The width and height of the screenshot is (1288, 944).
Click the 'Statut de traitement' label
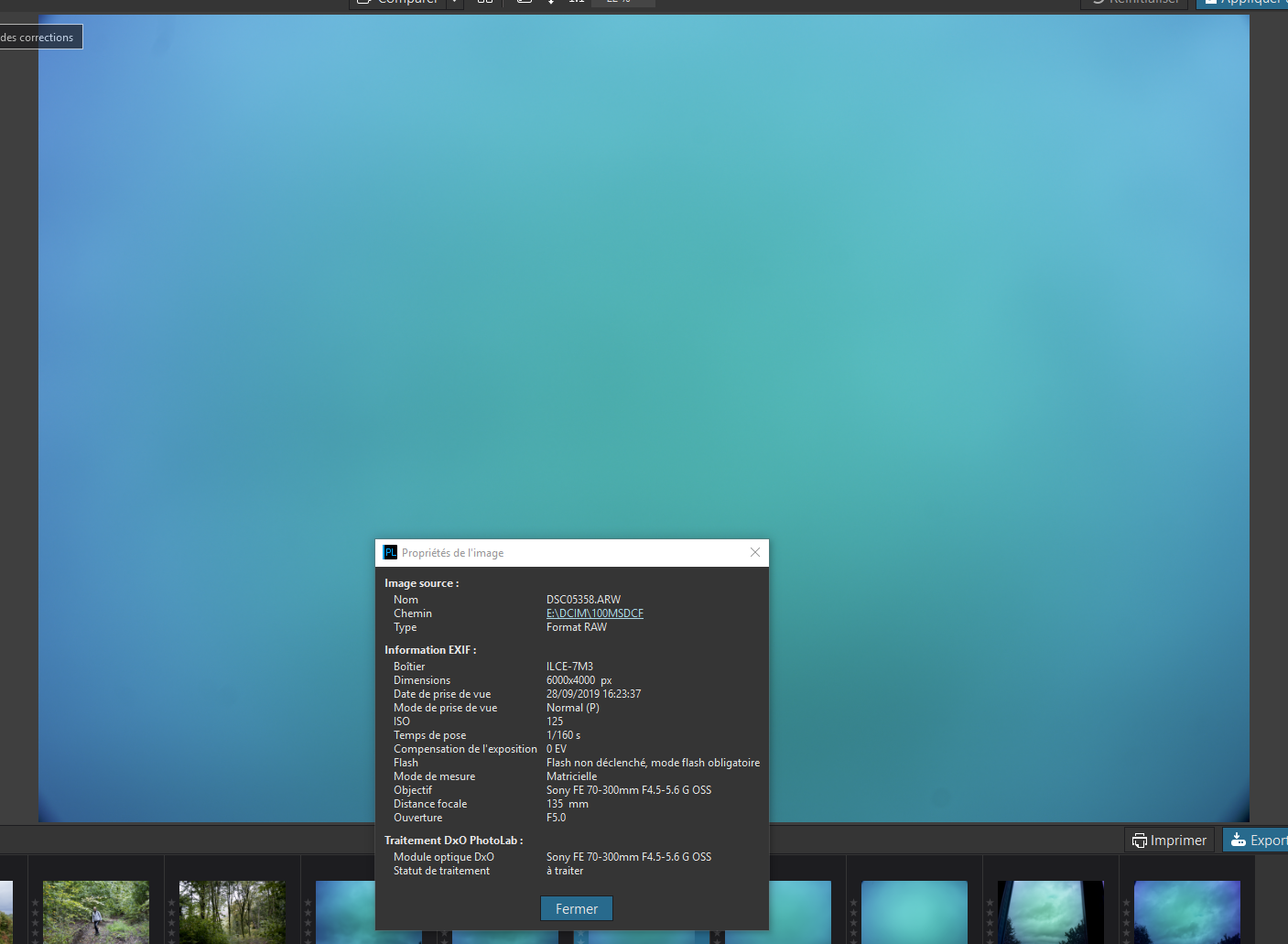coord(441,871)
